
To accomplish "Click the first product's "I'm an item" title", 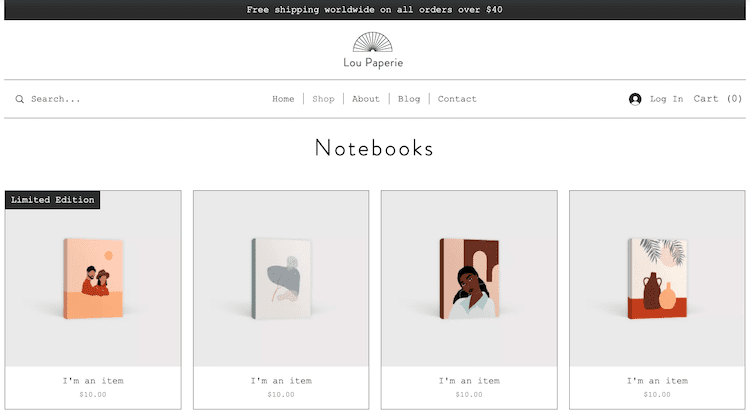I will pos(93,381).
